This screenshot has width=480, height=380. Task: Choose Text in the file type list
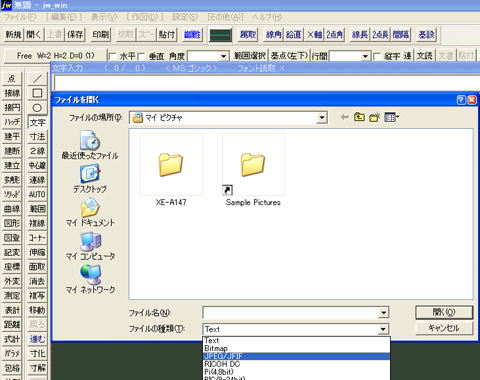[x=296, y=340]
